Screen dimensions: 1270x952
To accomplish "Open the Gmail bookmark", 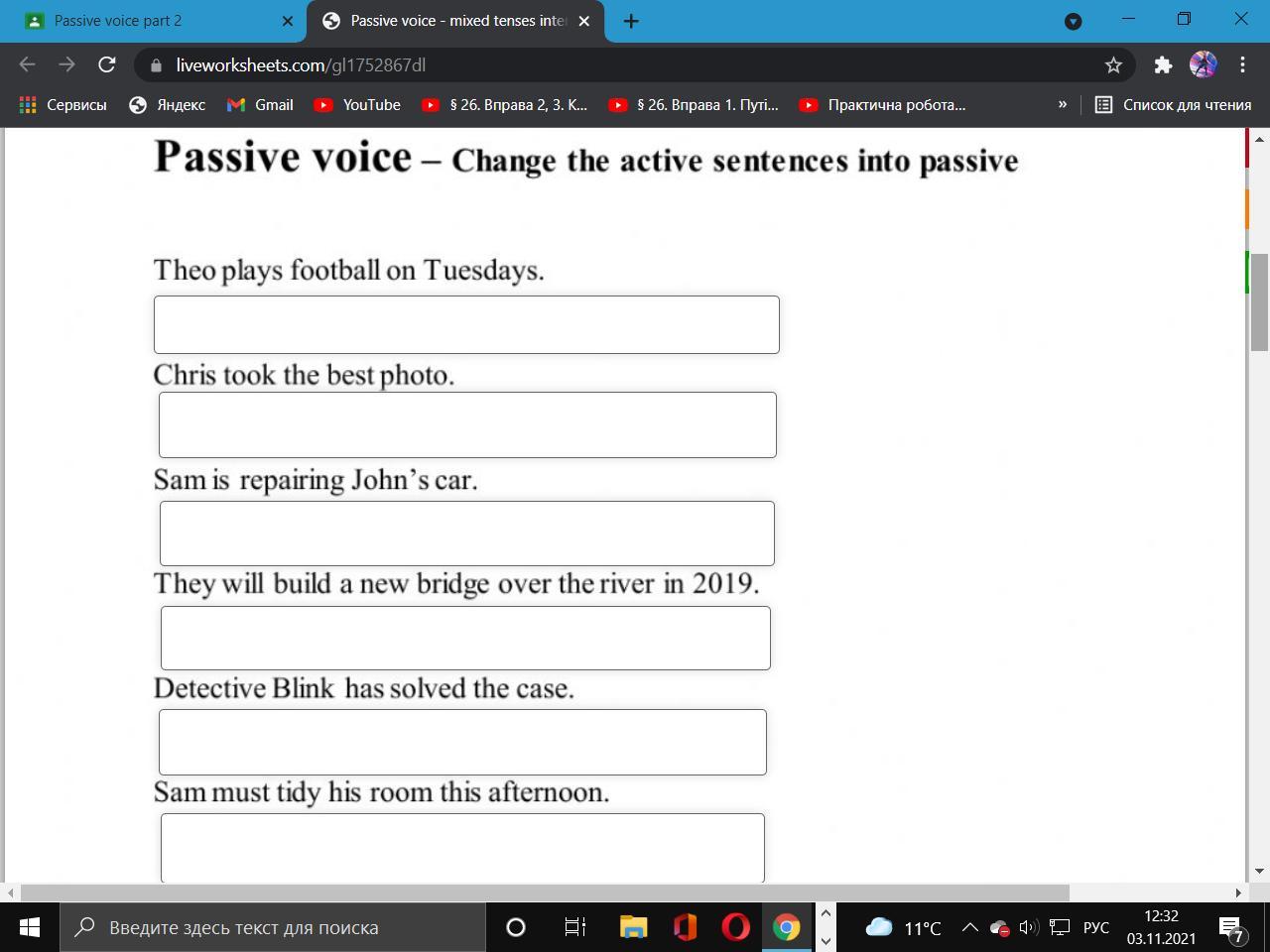I will [260, 104].
